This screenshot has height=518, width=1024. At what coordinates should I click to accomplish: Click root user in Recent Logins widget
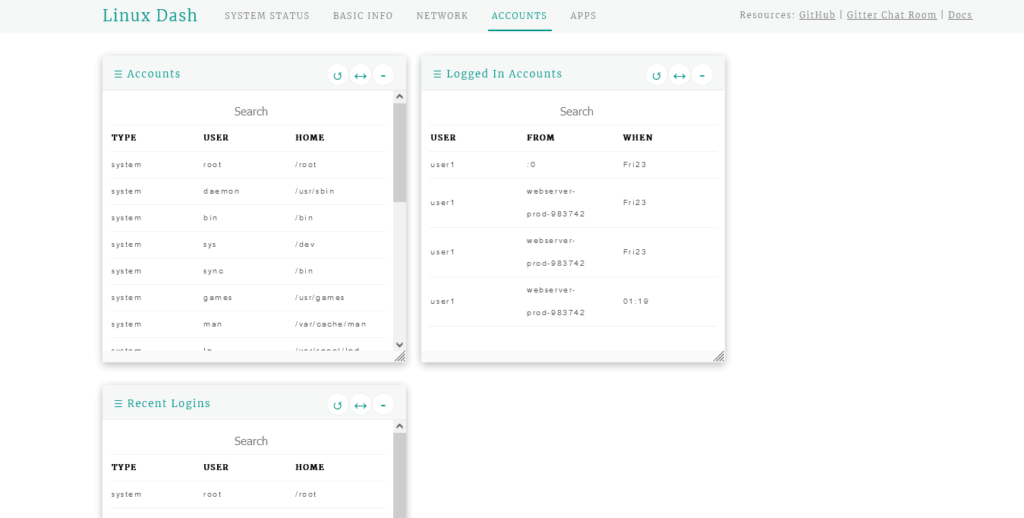pyautogui.click(x=212, y=494)
